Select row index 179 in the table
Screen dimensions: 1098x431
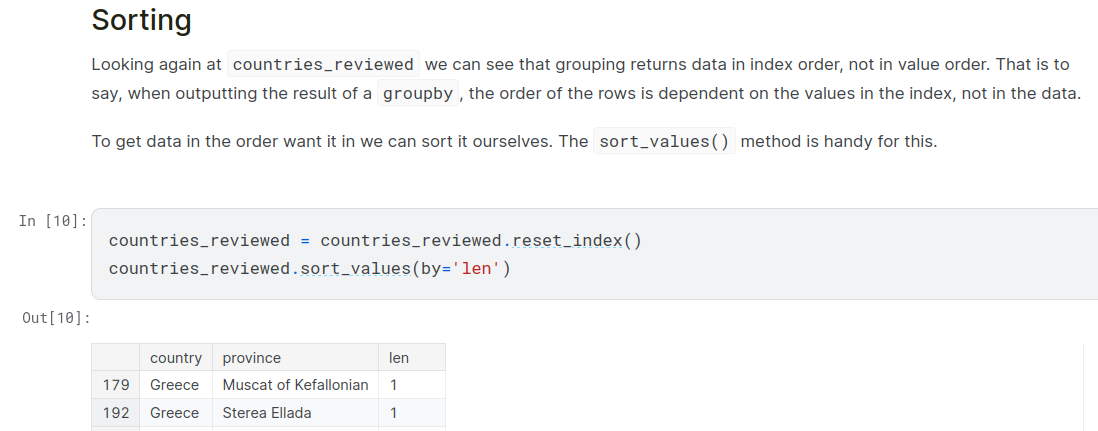pos(116,385)
